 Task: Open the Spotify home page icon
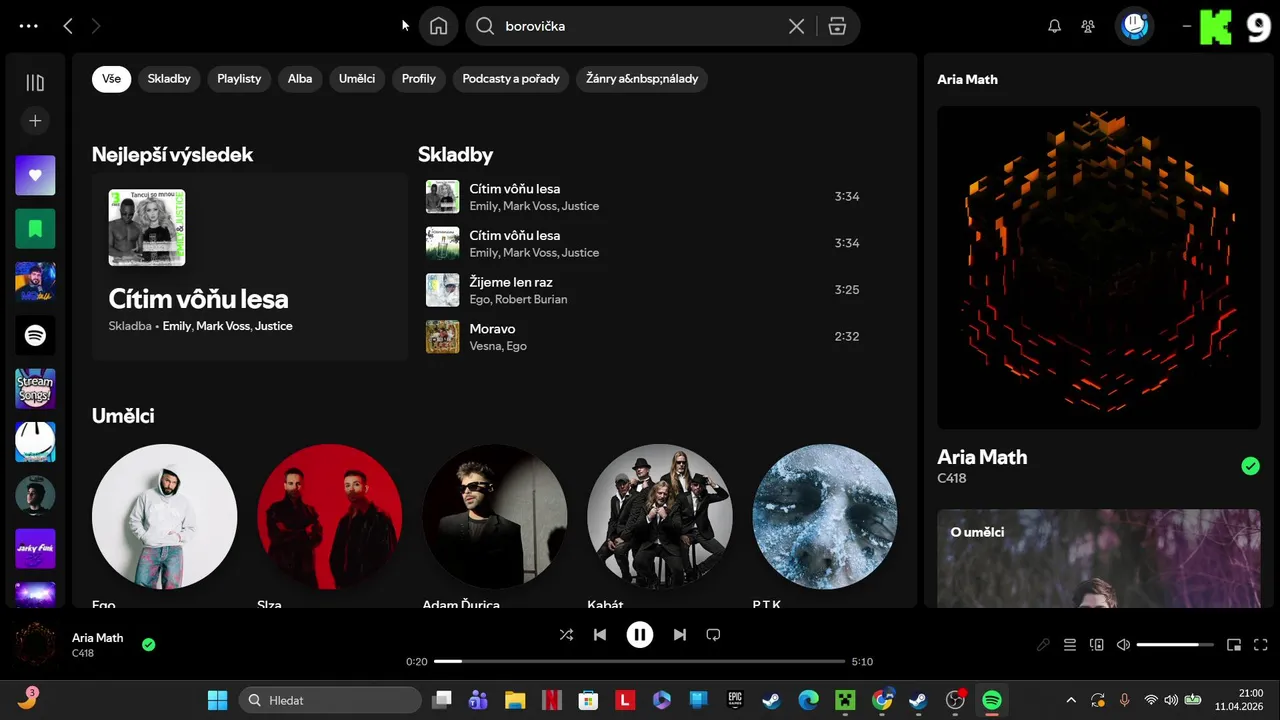click(x=438, y=26)
